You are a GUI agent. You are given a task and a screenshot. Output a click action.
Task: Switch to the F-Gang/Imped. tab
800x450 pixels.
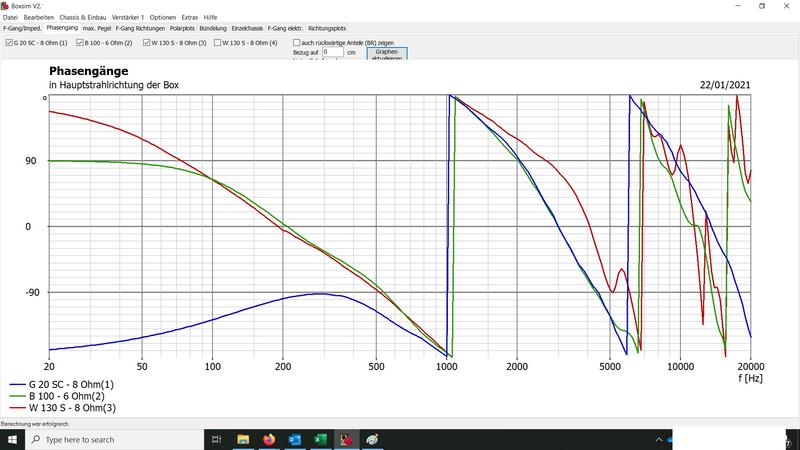coord(22,29)
